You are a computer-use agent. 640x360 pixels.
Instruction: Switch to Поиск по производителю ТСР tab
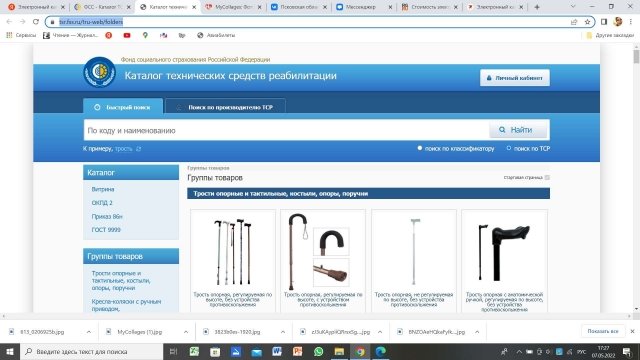(225, 107)
